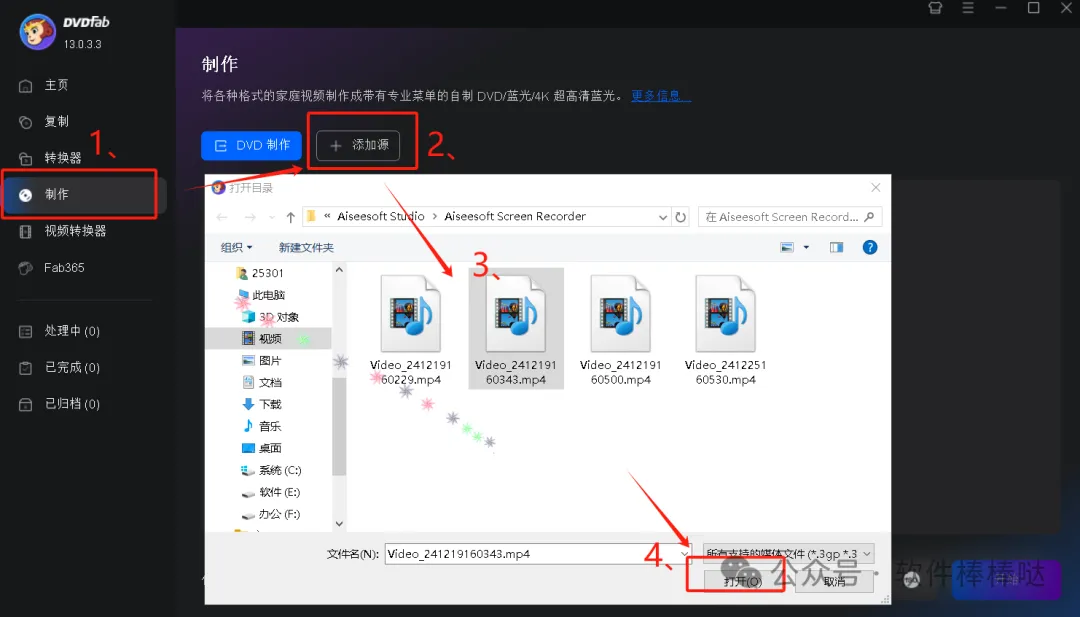
Task: Open the 转换器 module
Action: (x=50, y=158)
